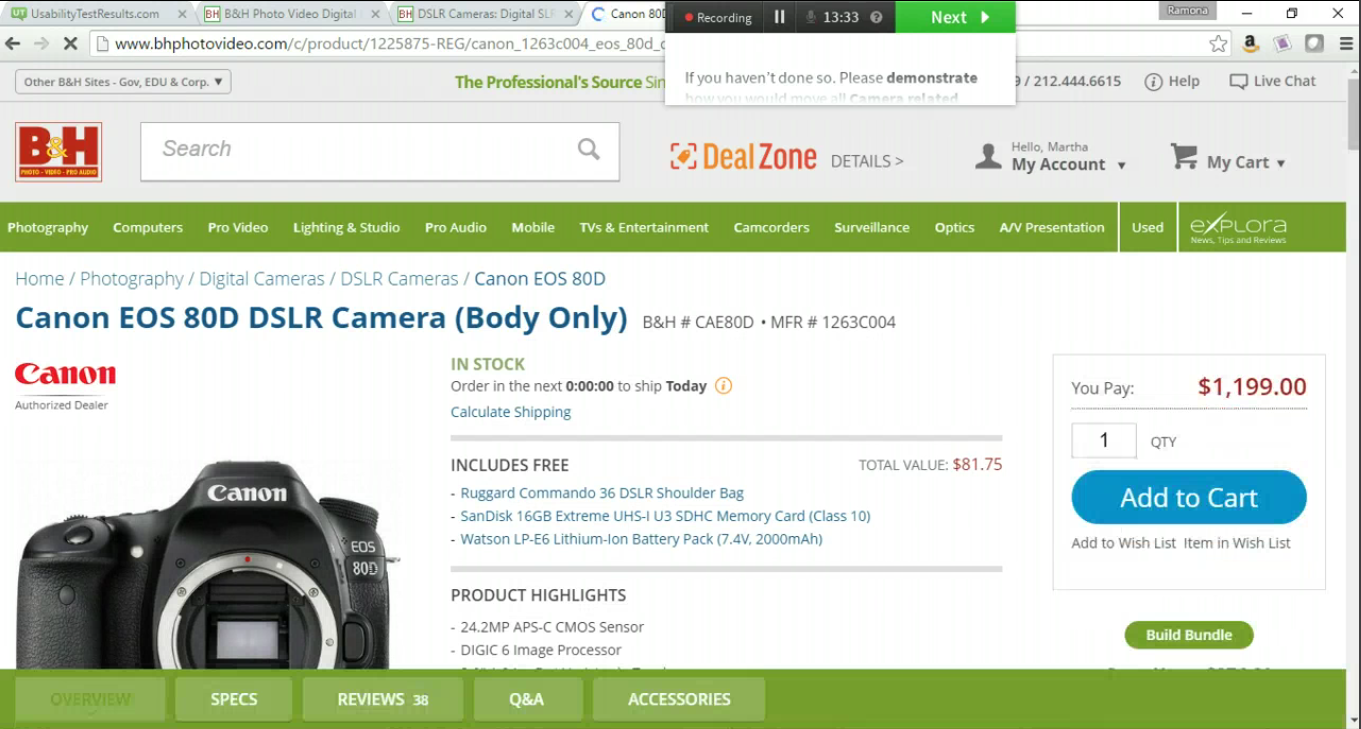Click the My Account person icon
The width and height of the screenshot is (1361, 729).
click(x=988, y=157)
